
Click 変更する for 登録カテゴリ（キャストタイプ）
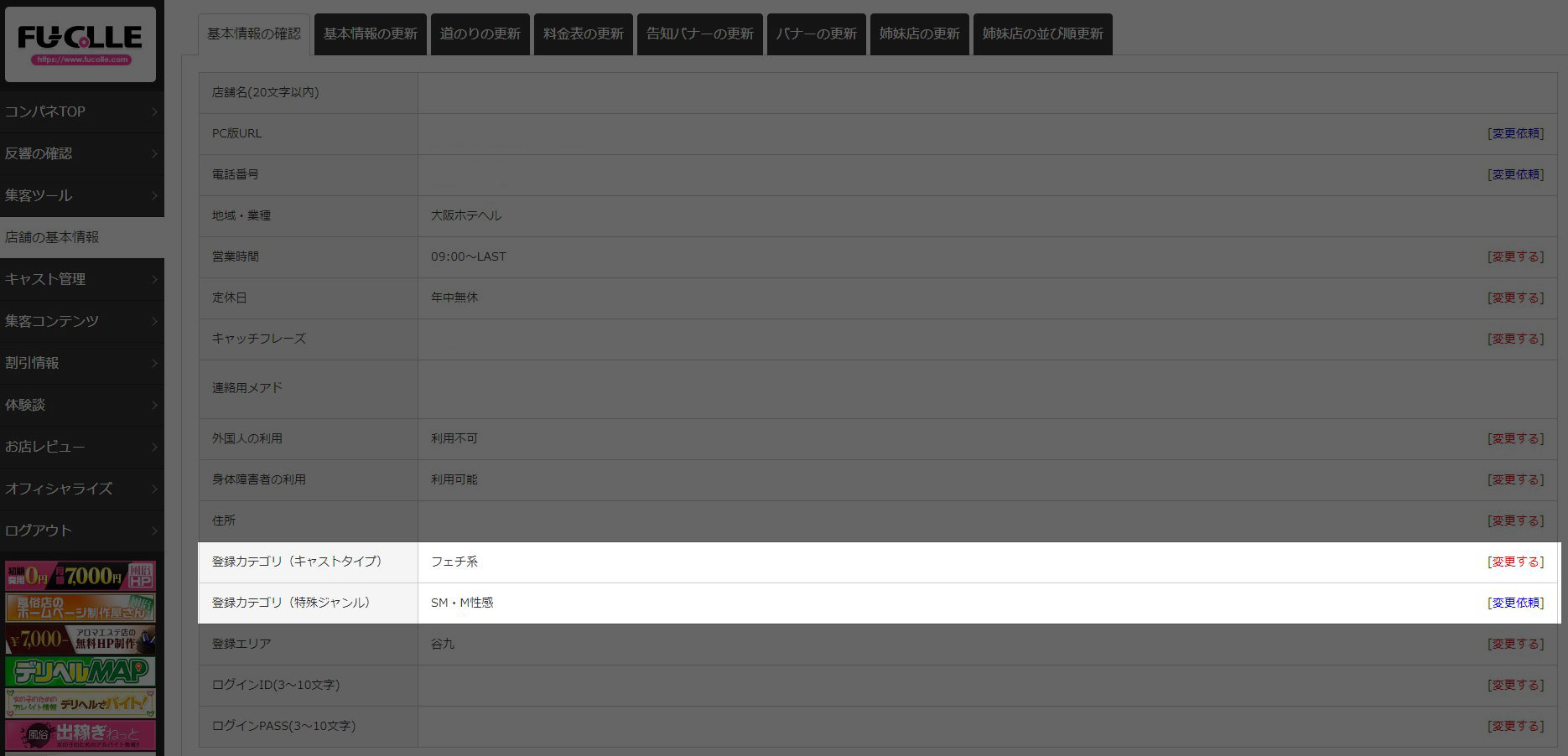click(x=1515, y=562)
